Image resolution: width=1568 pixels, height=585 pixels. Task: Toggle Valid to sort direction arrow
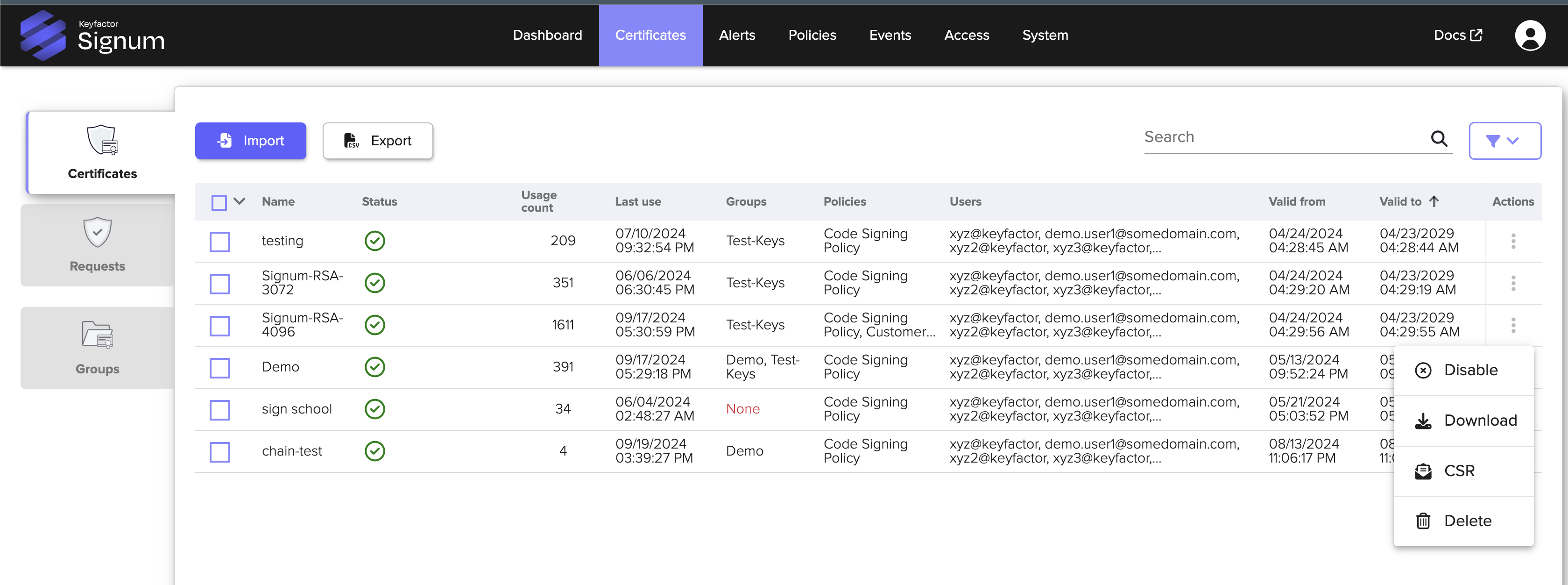pos(1435,201)
